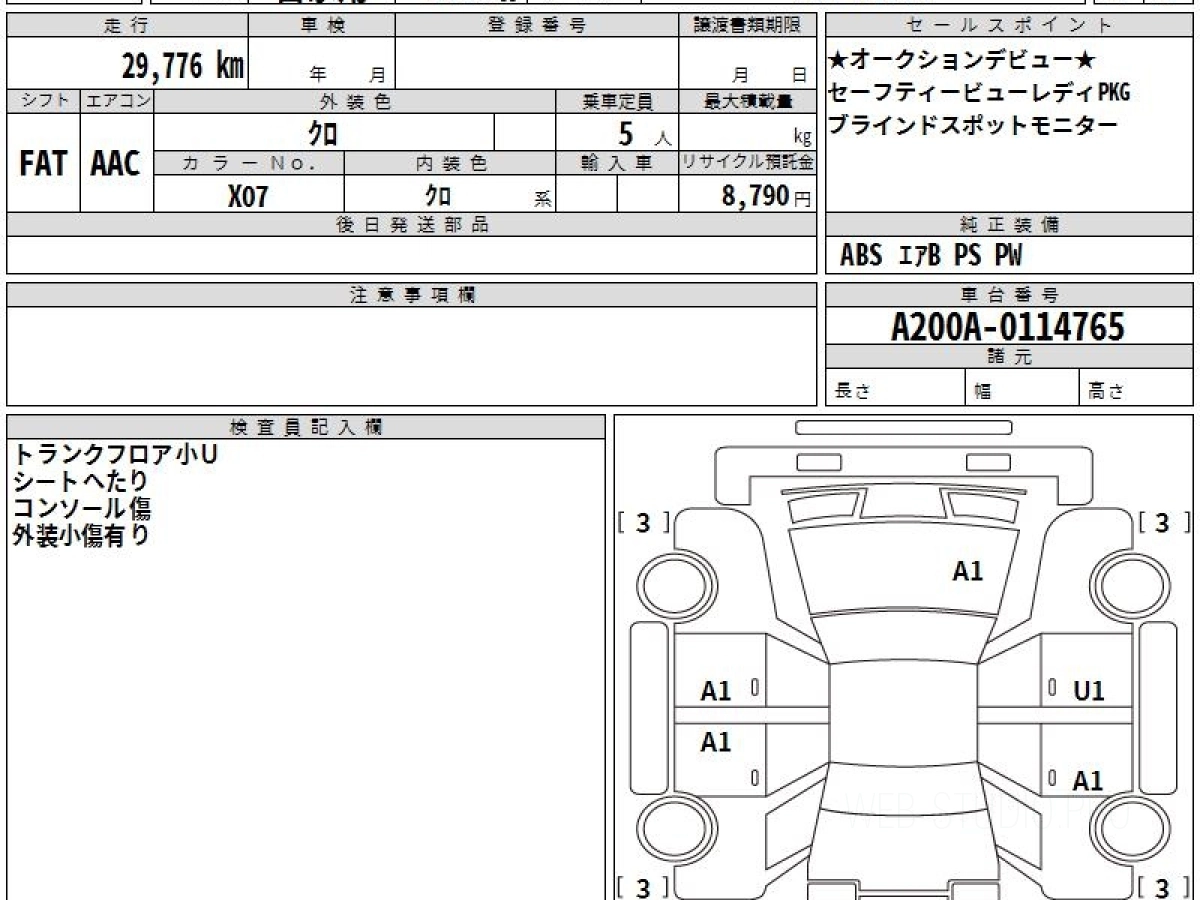Select the seating capacity 5 人

(644, 133)
